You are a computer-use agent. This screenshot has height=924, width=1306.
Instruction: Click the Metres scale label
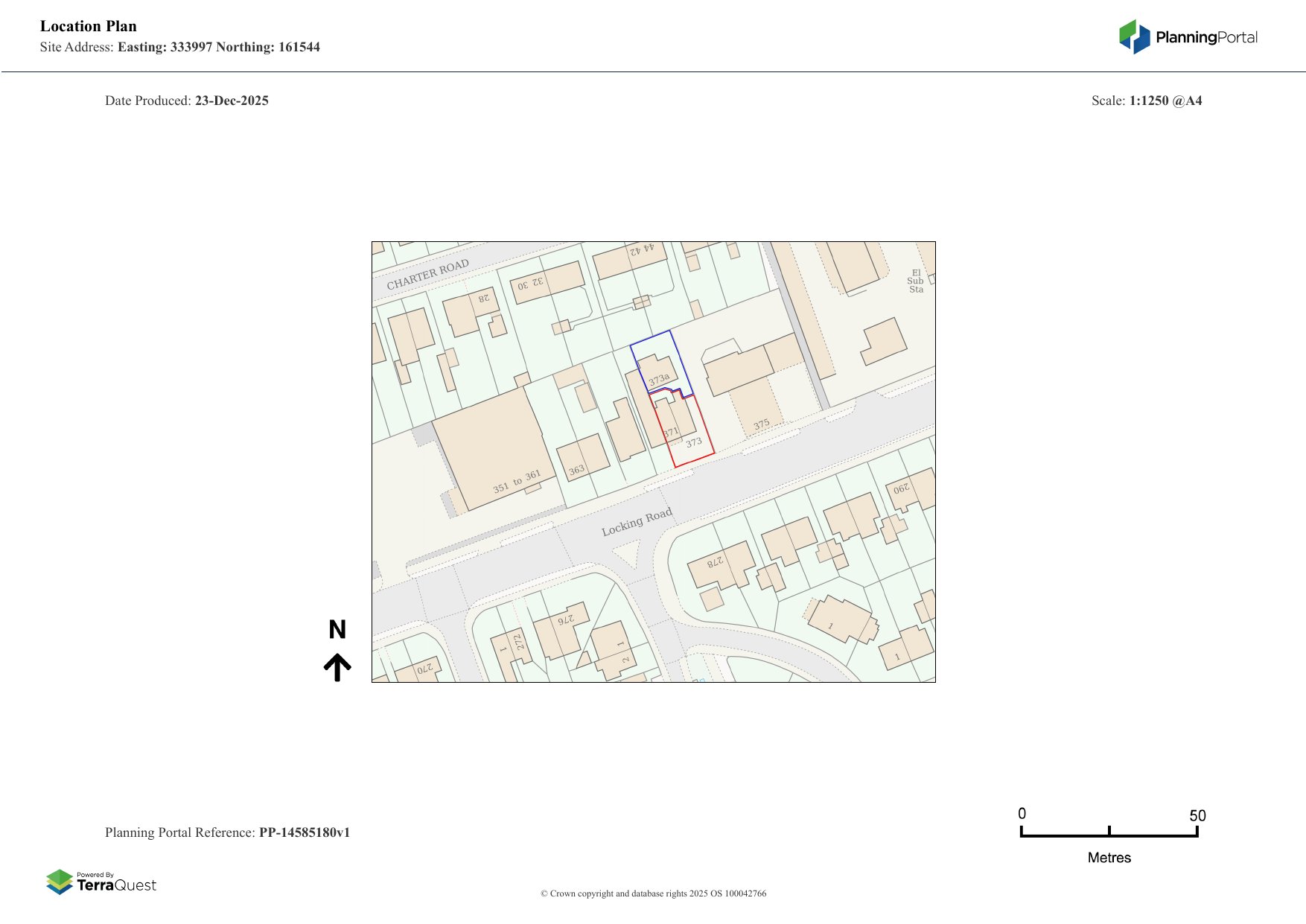1109,858
